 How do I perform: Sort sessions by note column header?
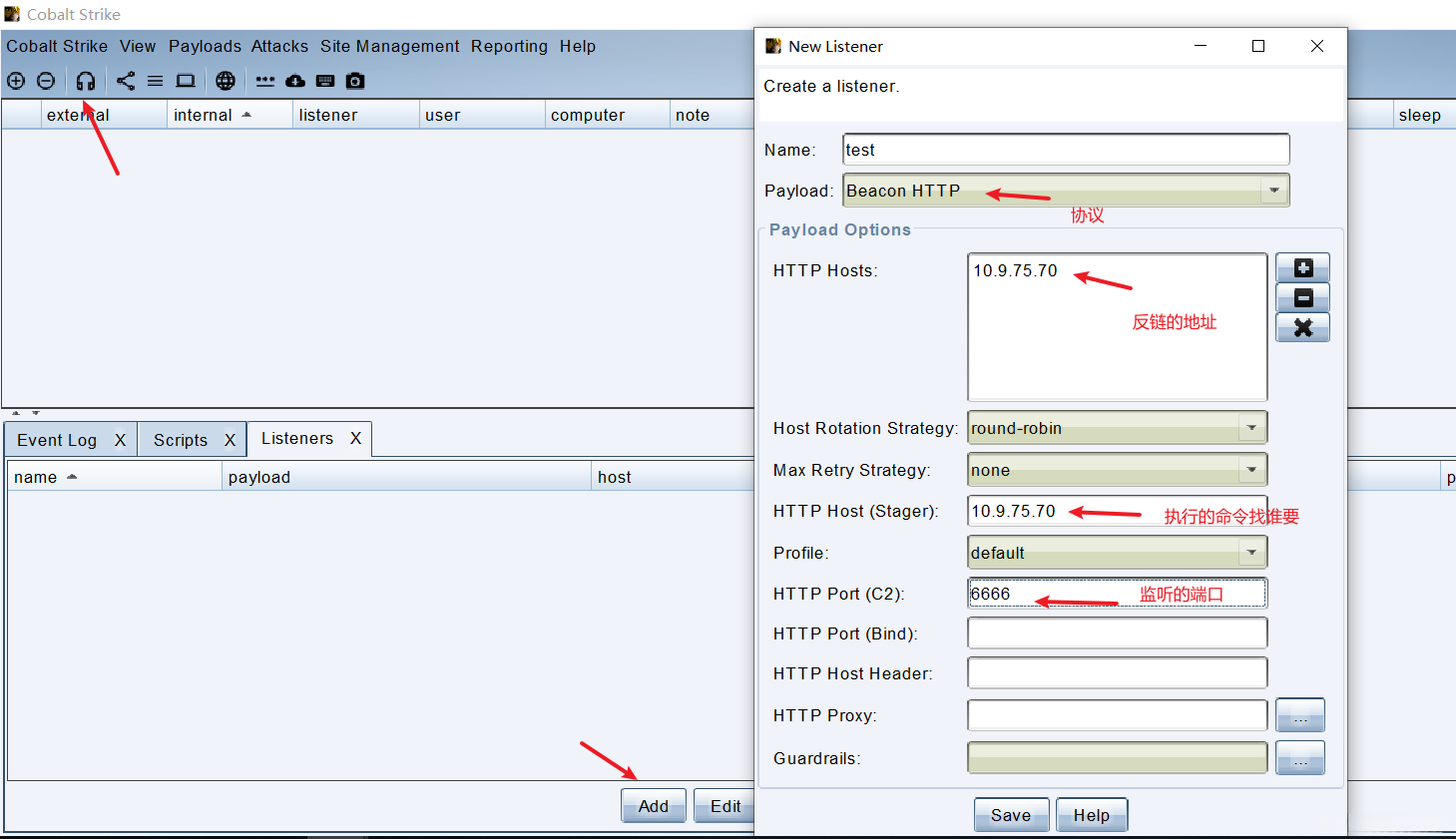pos(712,115)
